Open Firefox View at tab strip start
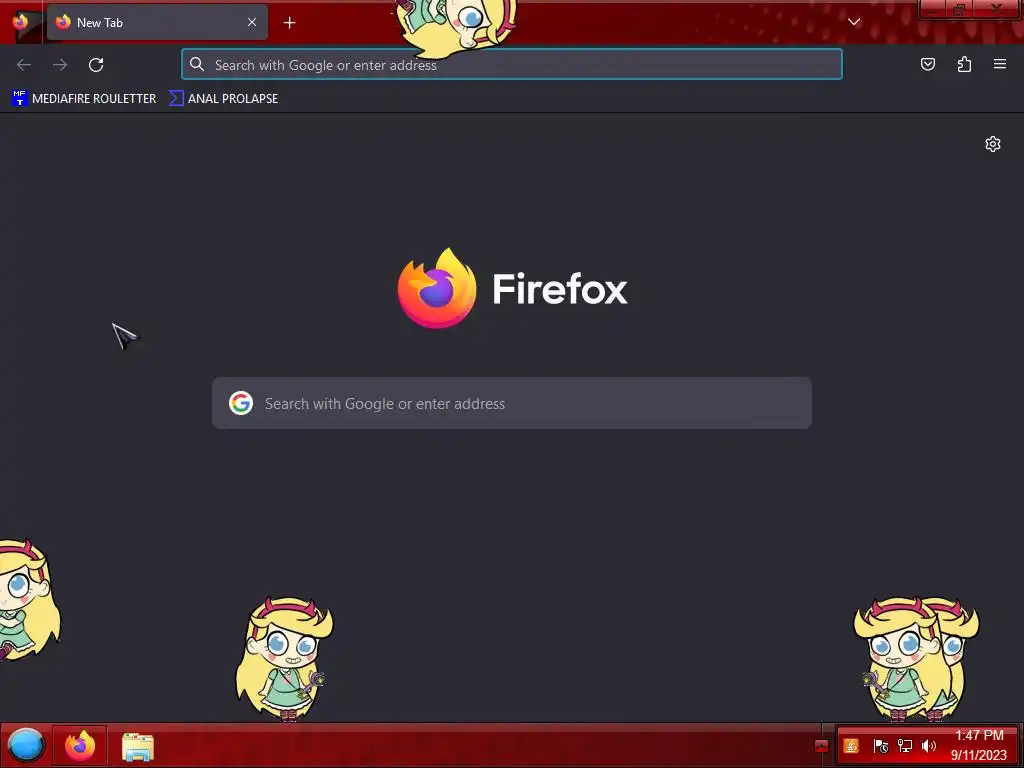1024x768 pixels. [x=20, y=22]
